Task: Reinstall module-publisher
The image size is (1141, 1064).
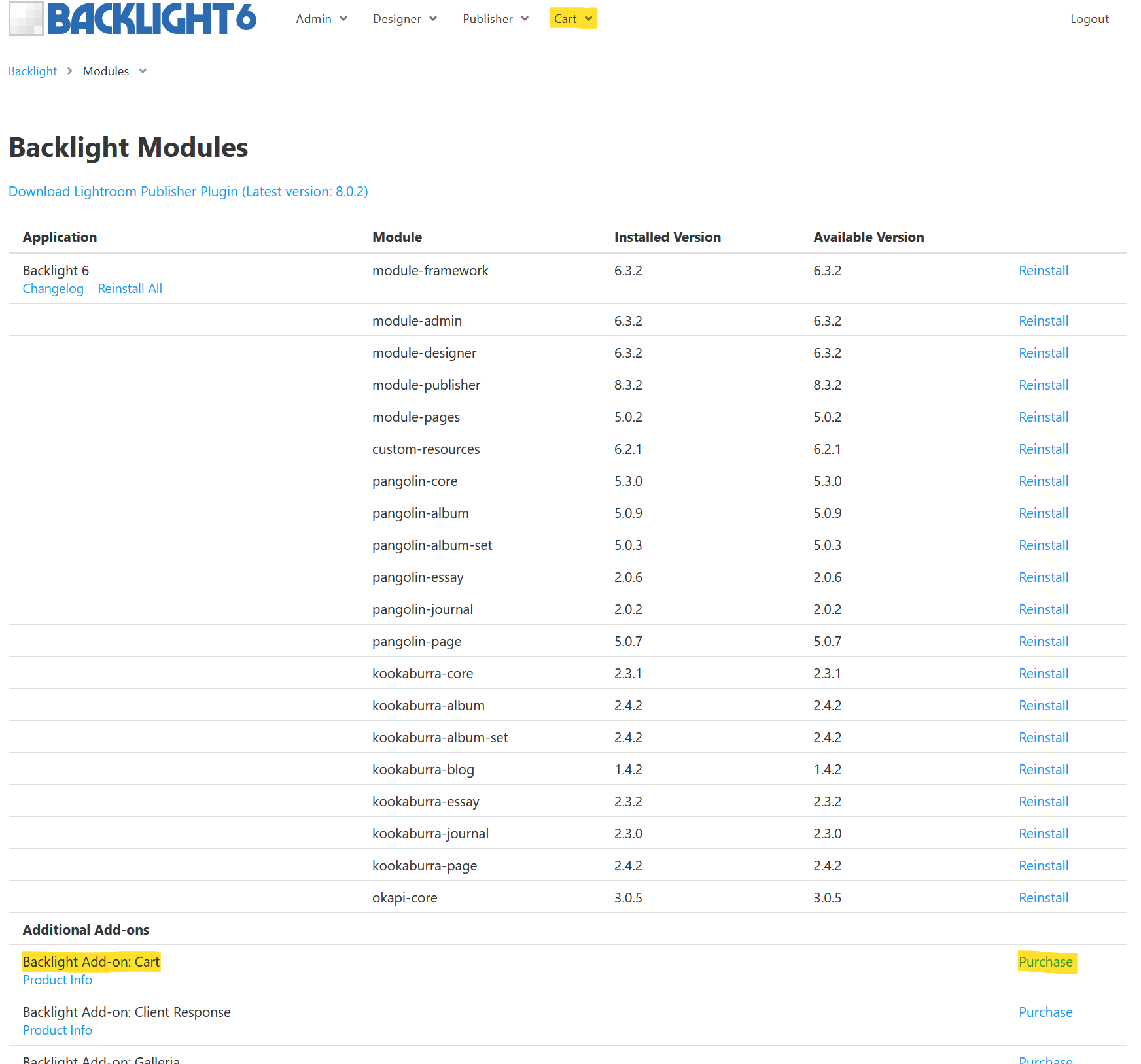Action: click(x=1044, y=385)
